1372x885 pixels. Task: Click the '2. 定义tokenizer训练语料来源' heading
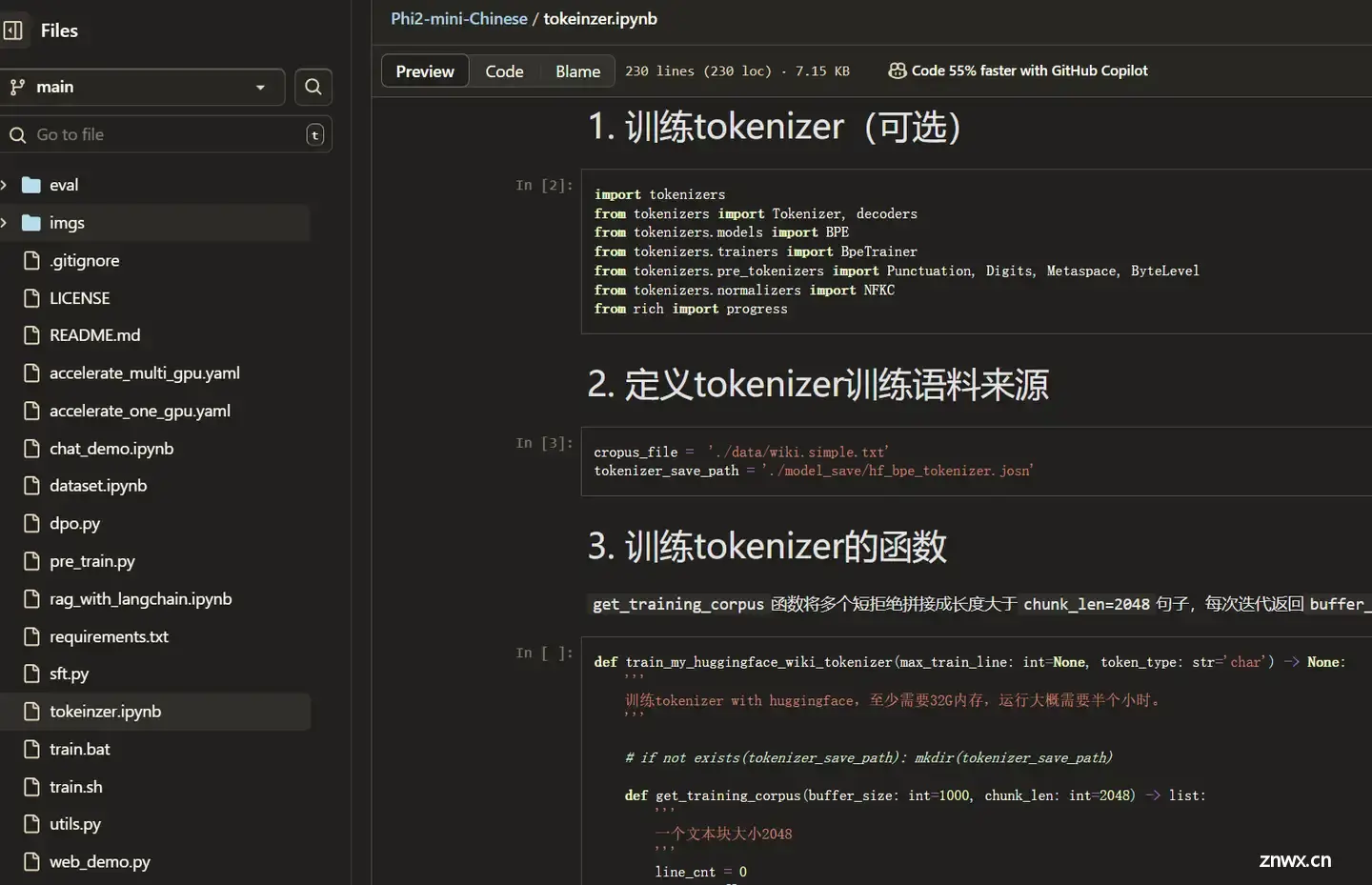(817, 385)
